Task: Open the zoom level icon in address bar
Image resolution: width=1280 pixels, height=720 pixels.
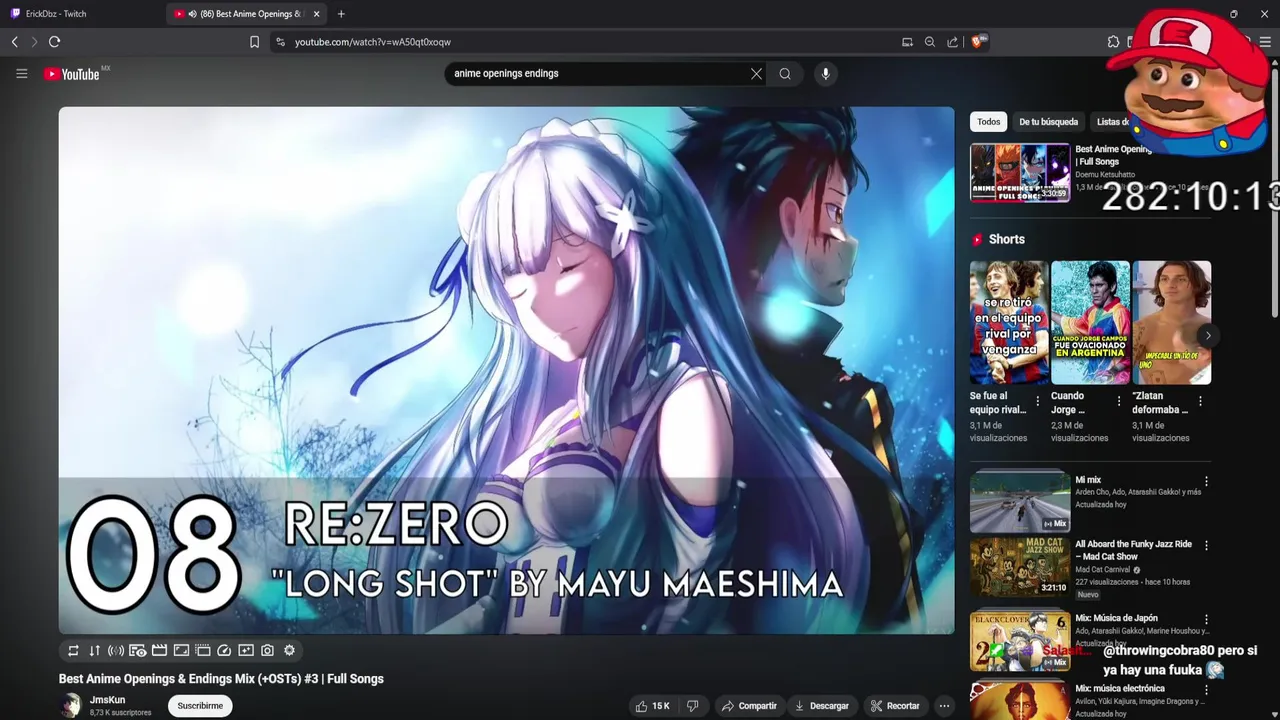Action: point(930,42)
